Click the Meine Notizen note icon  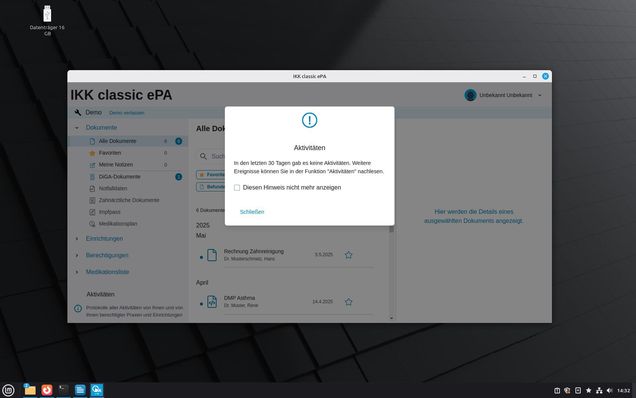[x=92, y=165]
